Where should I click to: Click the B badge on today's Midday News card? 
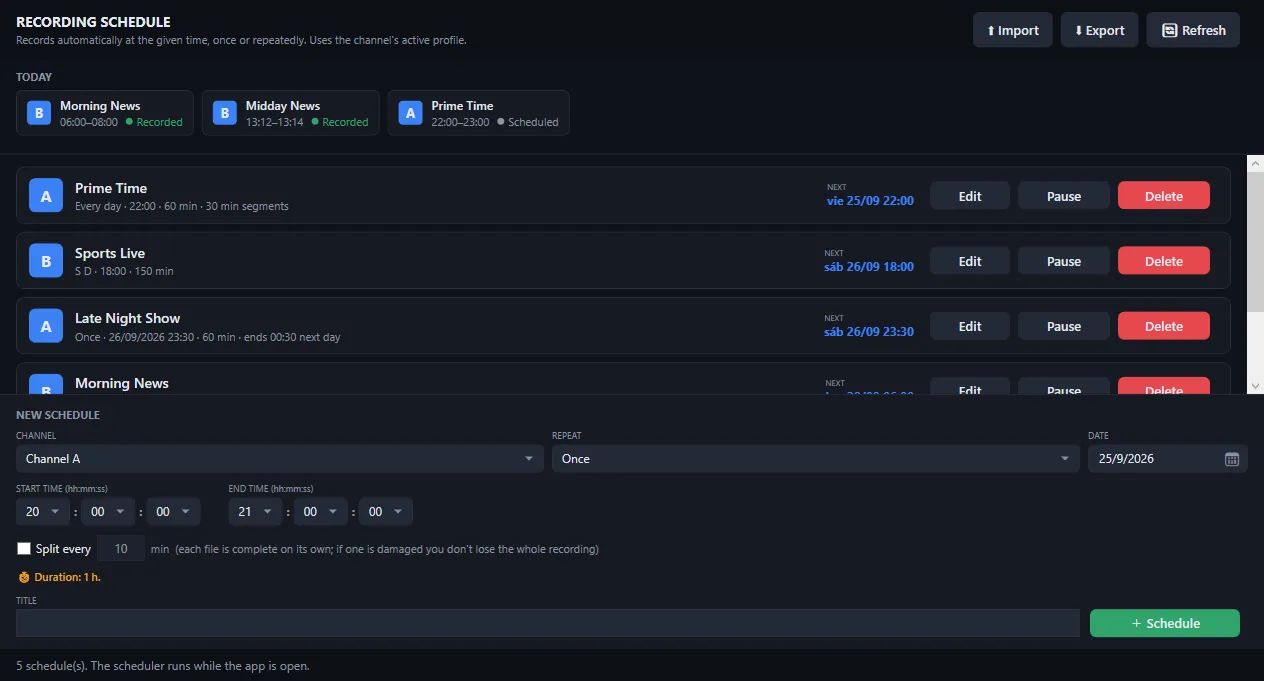[225, 113]
